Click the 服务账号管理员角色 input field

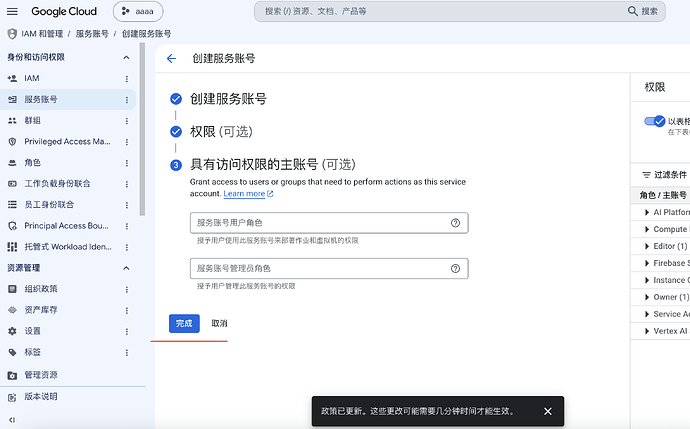click(329, 268)
